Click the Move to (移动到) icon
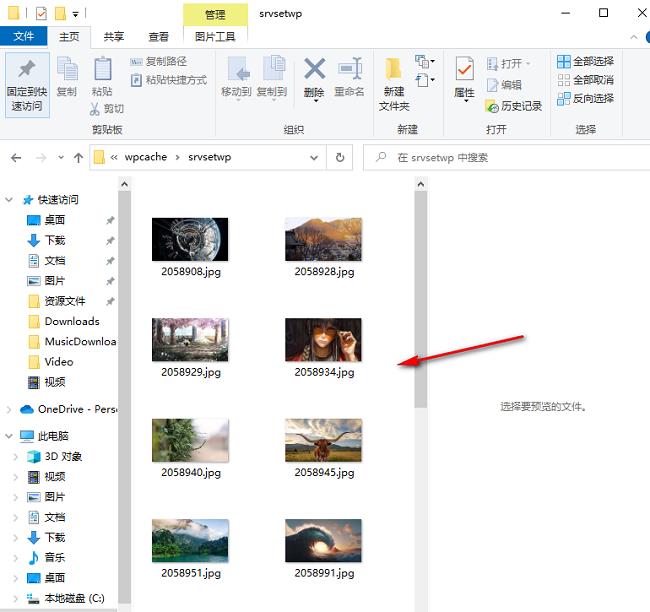 pyautogui.click(x=238, y=68)
